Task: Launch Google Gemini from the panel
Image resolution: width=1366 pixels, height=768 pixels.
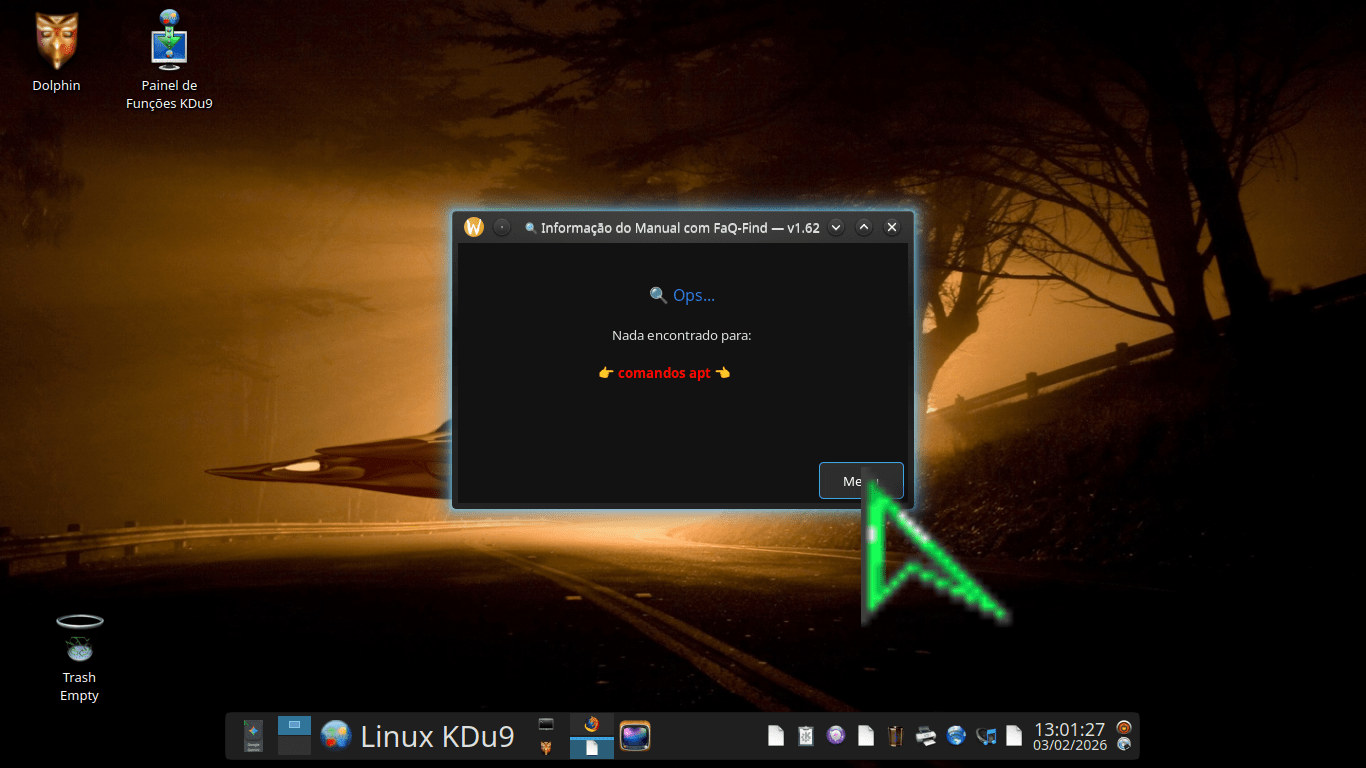Action: (x=253, y=736)
